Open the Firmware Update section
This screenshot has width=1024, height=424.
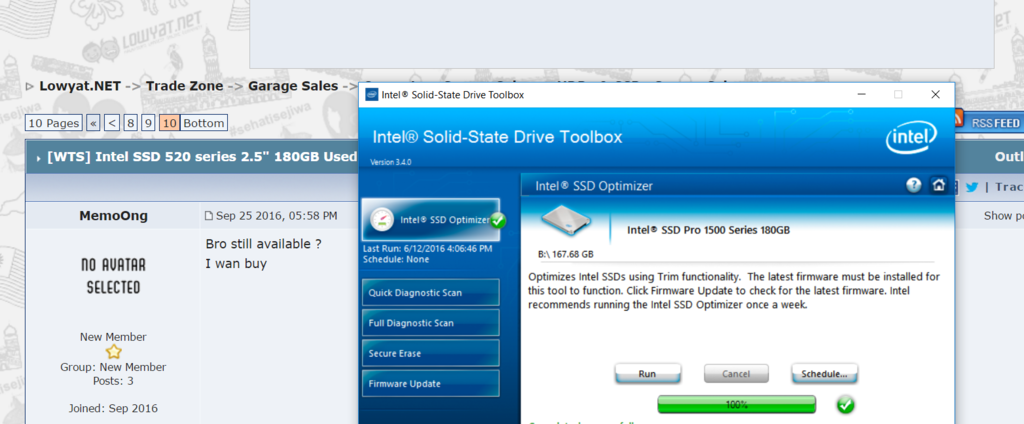point(431,384)
